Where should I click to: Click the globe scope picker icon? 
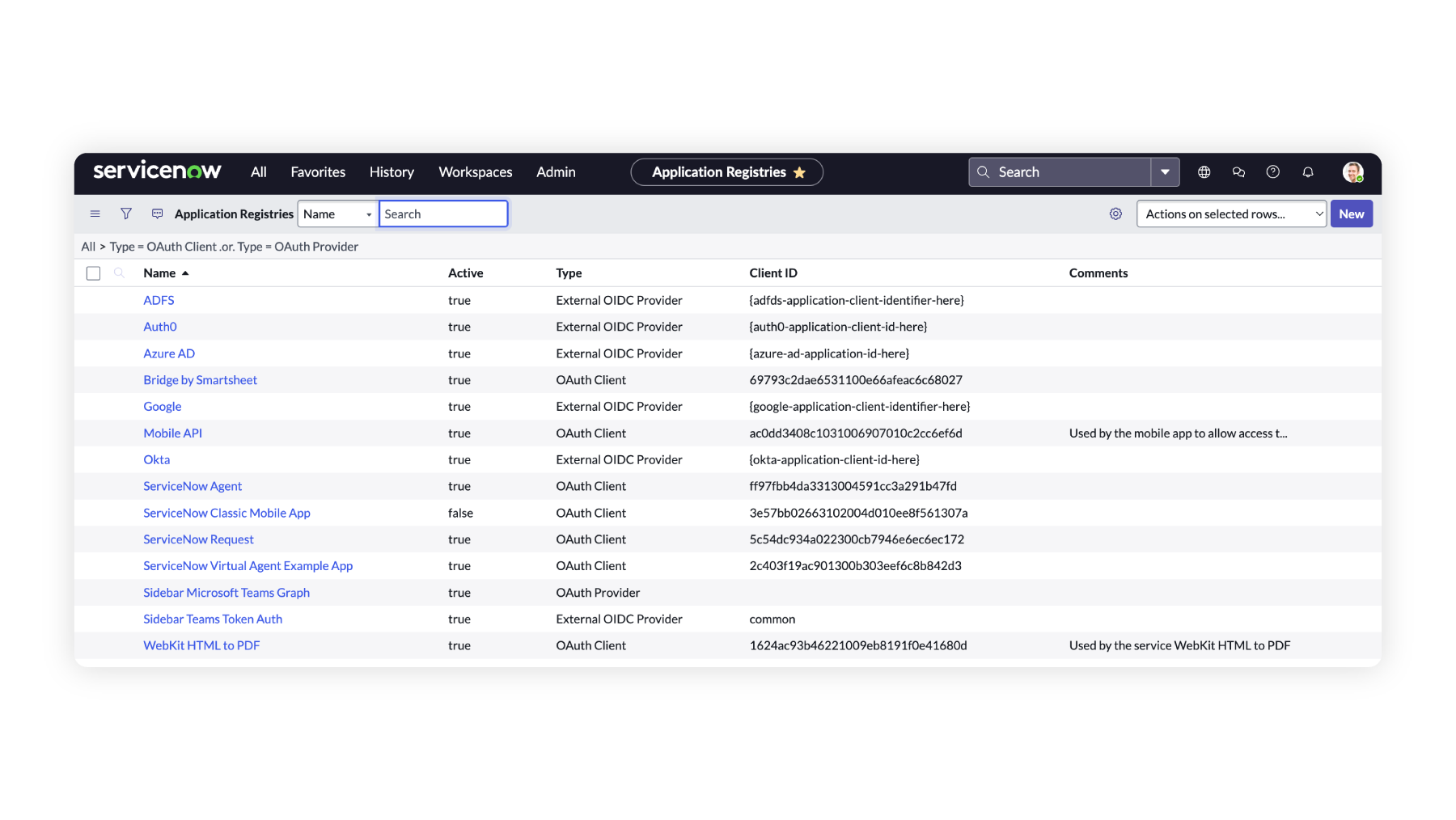[x=1204, y=172]
